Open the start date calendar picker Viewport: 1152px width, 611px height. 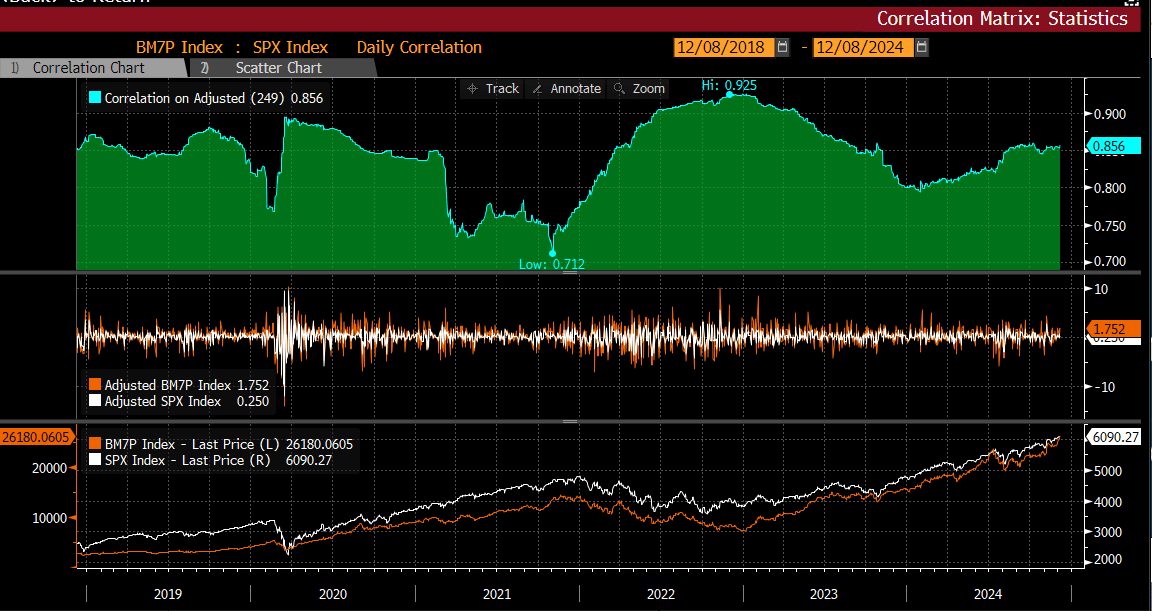[x=782, y=47]
